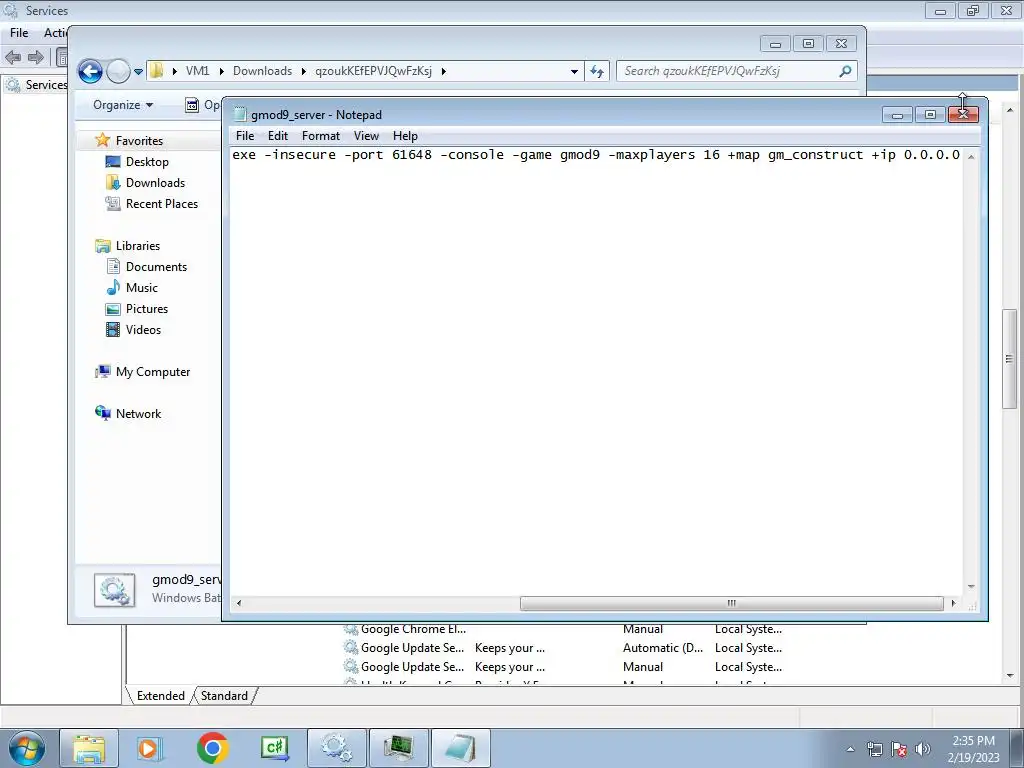The height and width of the screenshot is (768, 1024).
Task: Open the Documents library
Action: [156, 266]
